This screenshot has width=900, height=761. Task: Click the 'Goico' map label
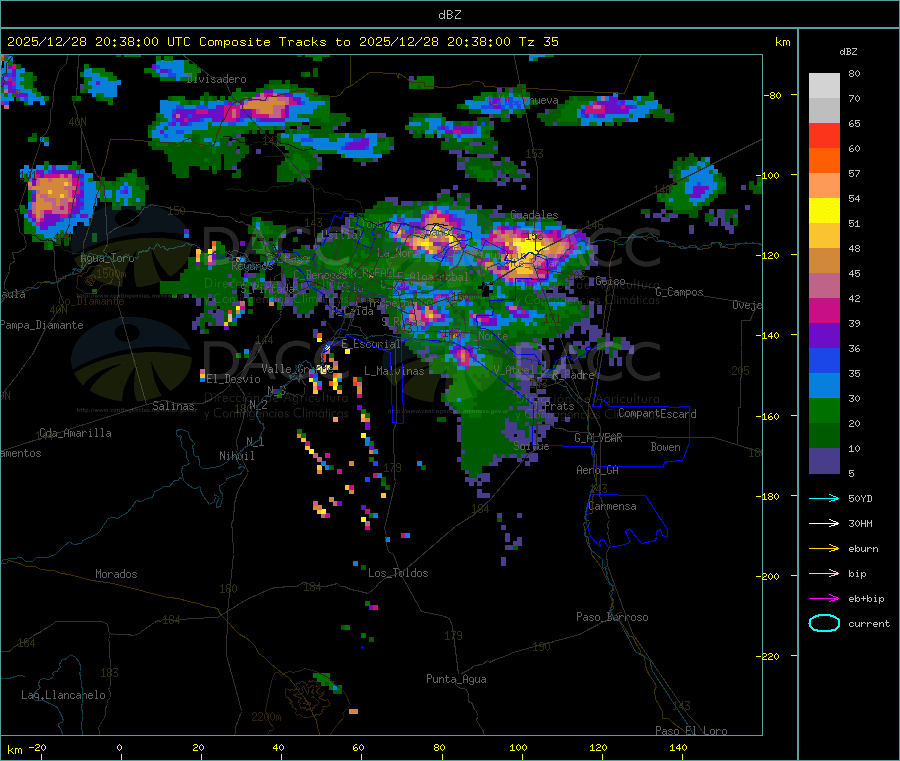610,281
